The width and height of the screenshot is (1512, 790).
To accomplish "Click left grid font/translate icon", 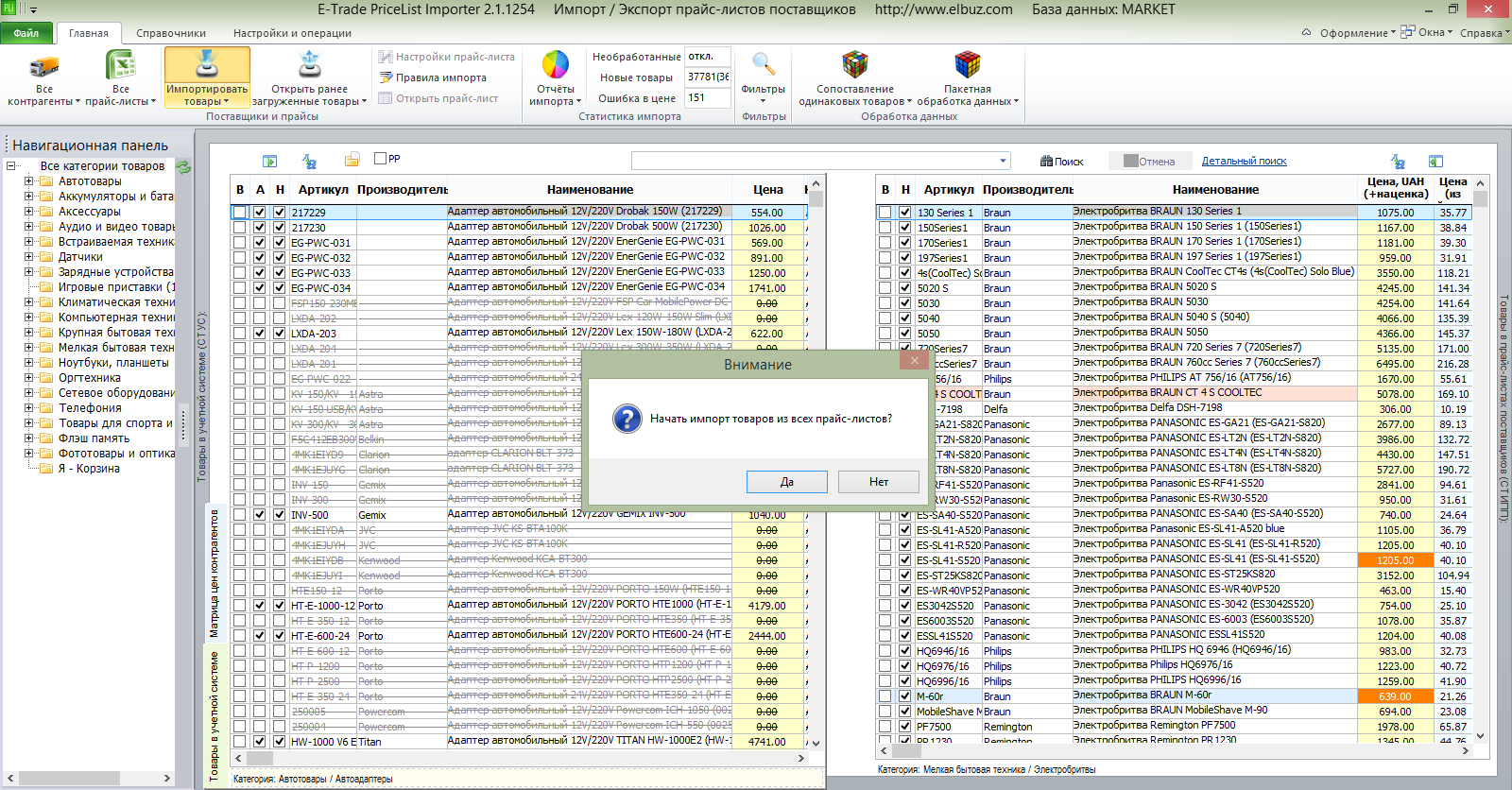I will [309, 161].
